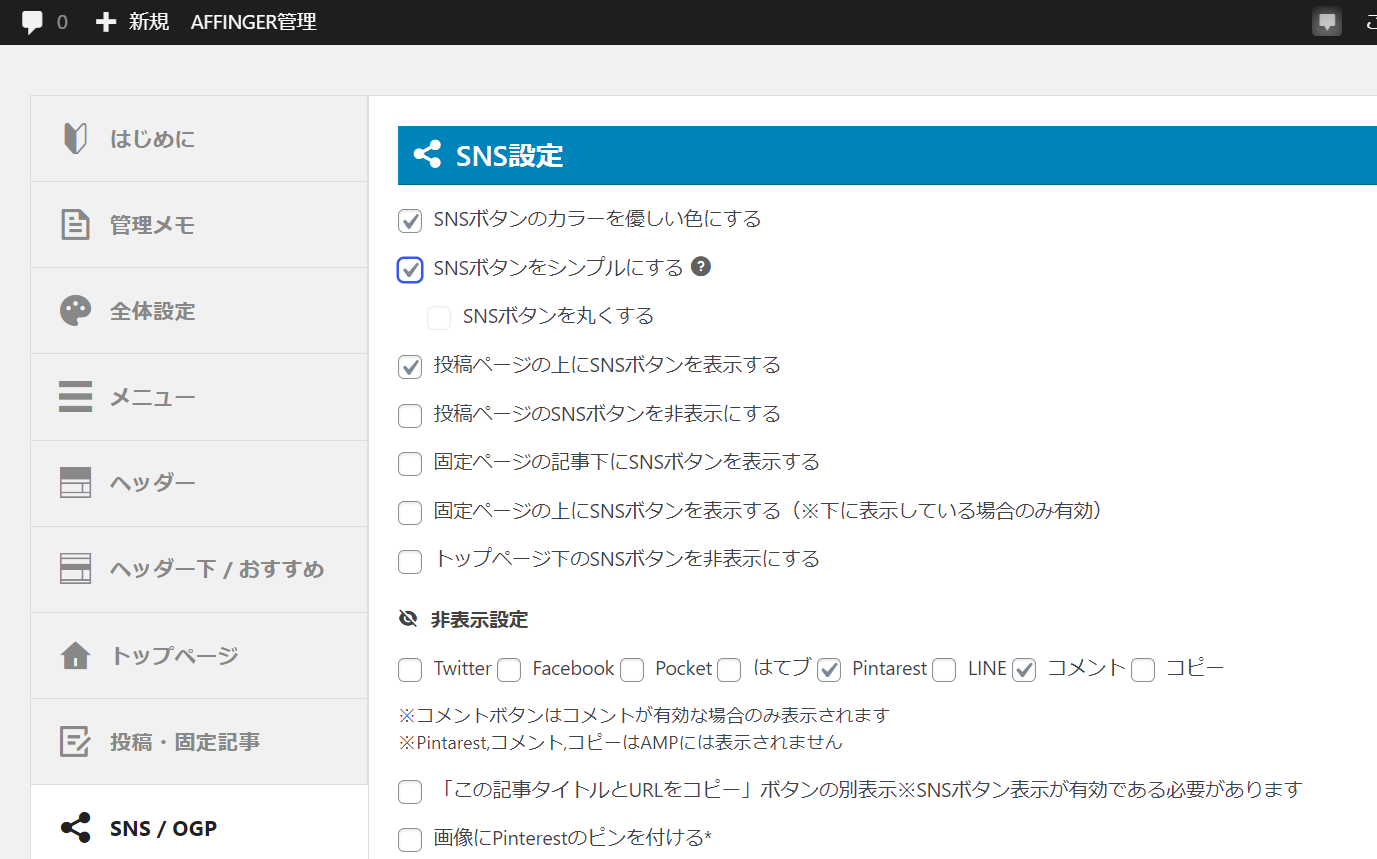This screenshot has height=859, width=1377.
Task: Enable 画像にPinterestのピンを付ける option
Action: 410,839
